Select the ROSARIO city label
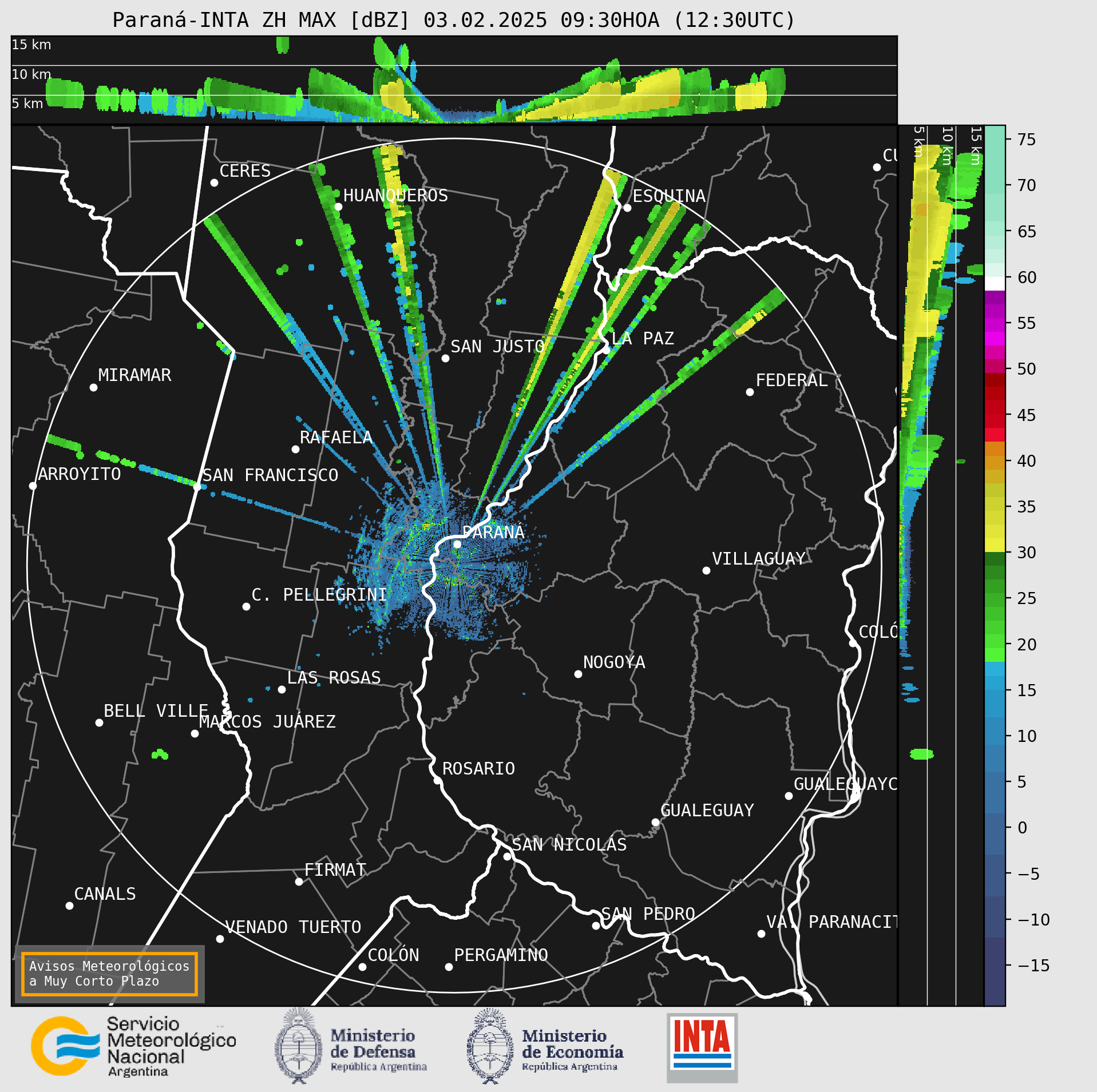1097x1092 pixels. [x=478, y=768]
